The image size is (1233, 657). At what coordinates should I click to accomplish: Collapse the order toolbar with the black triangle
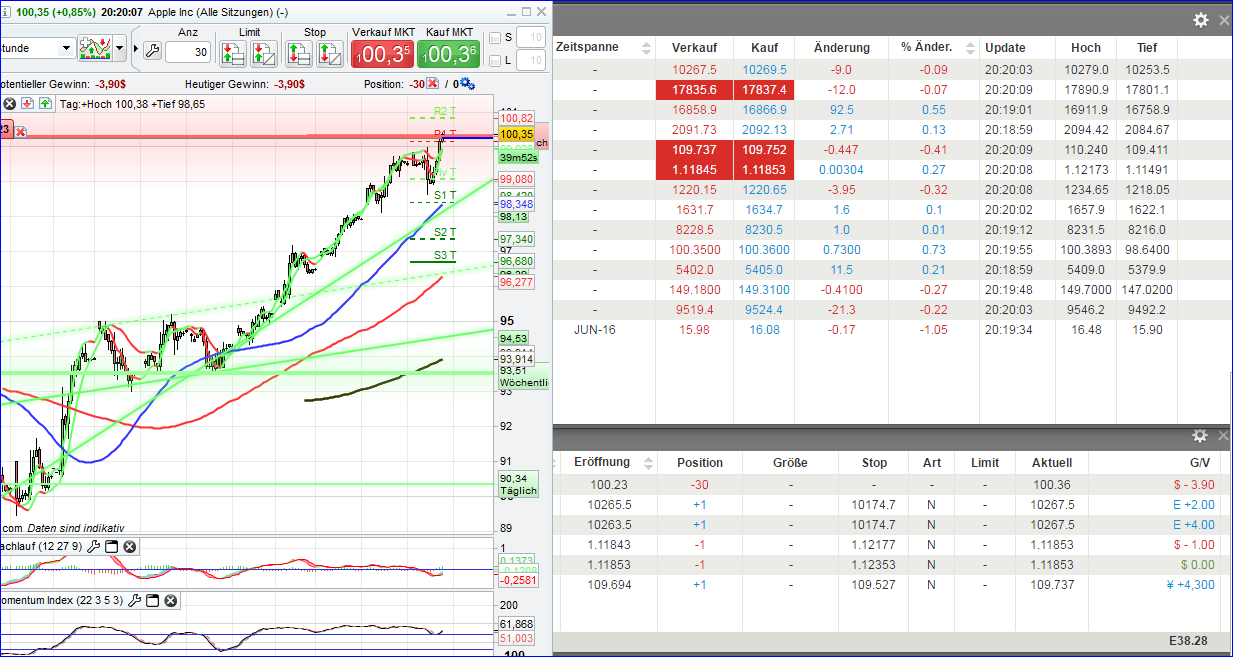136,49
